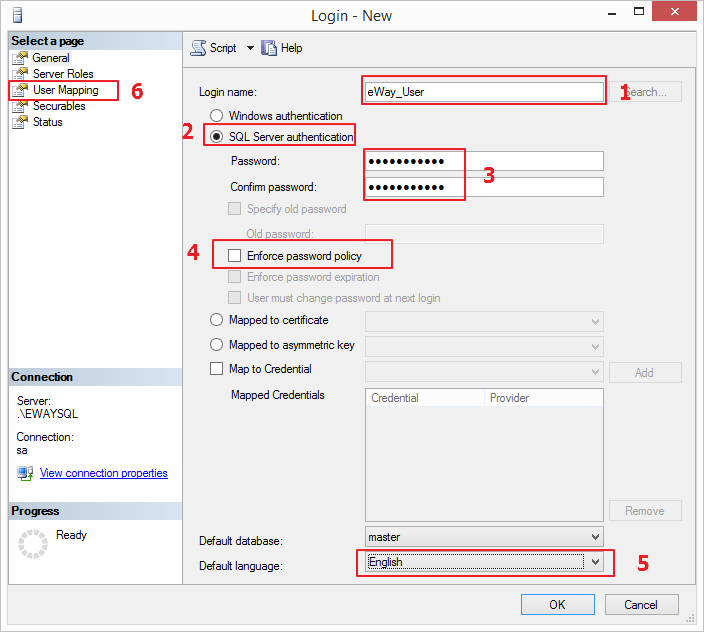Viewport: 704px width, 632px height.
Task: Click the Script scroll icon in toolbar
Action: click(198, 48)
